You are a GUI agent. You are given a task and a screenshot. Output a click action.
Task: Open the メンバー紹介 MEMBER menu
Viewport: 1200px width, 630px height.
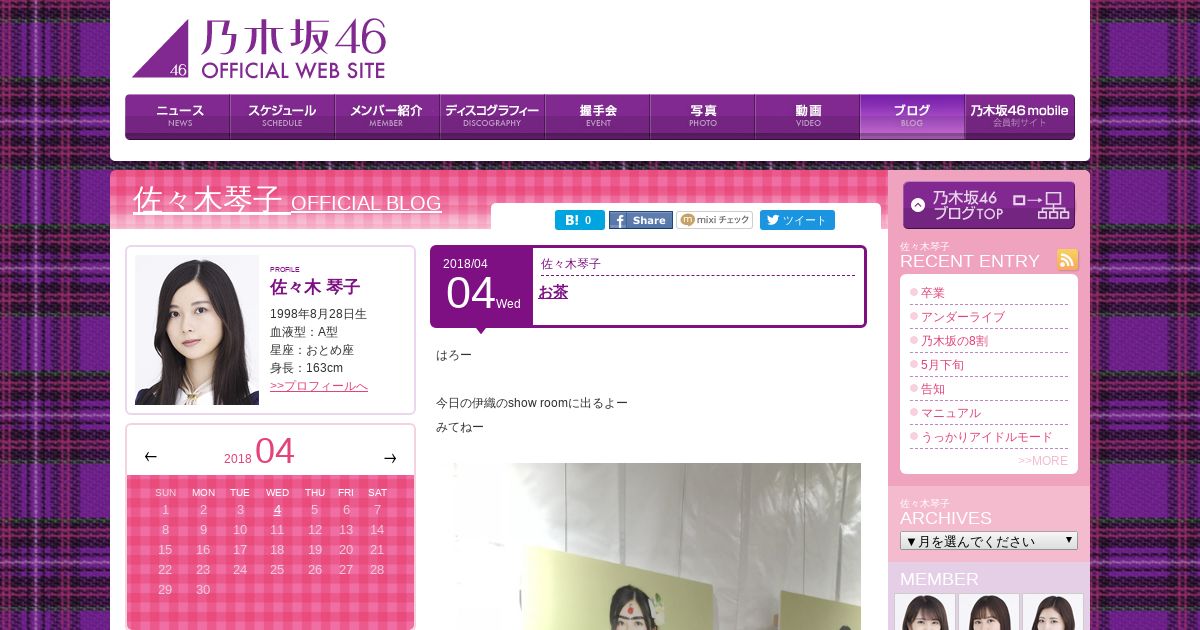point(388,117)
